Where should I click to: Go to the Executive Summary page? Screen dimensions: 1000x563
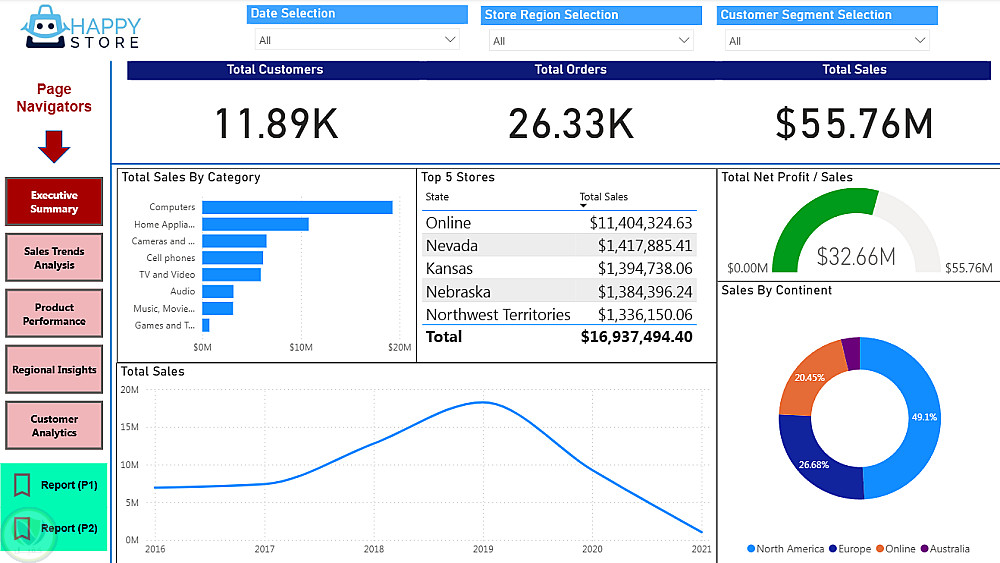(x=54, y=201)
